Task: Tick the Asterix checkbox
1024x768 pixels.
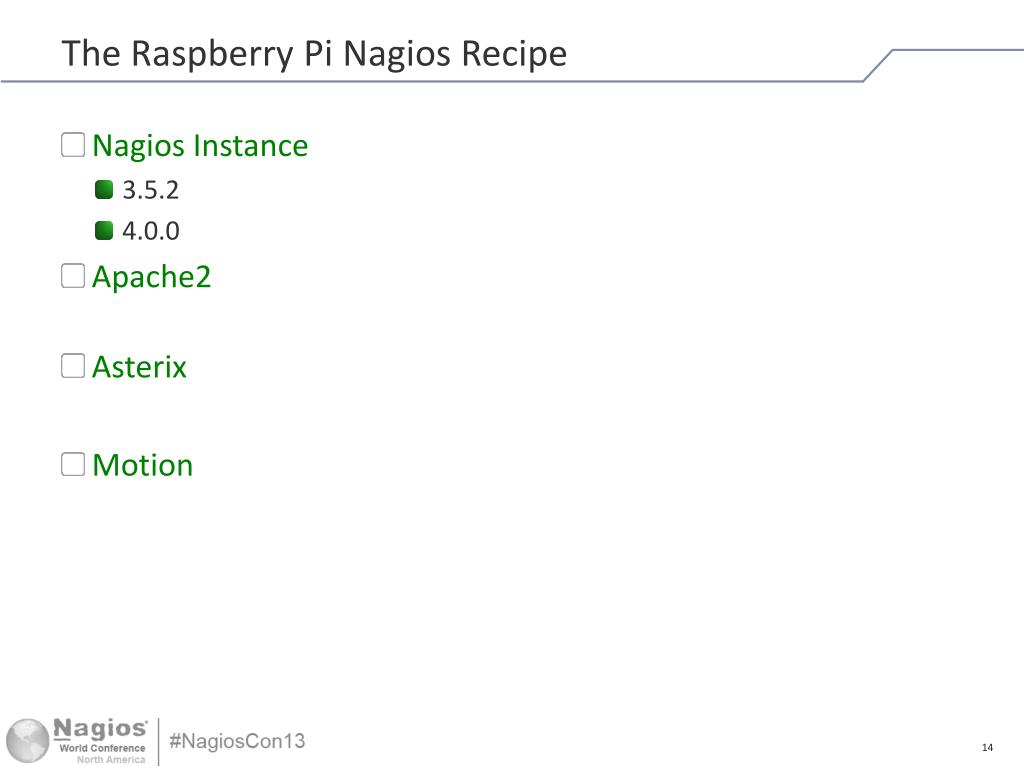Action: coord(72,366)
